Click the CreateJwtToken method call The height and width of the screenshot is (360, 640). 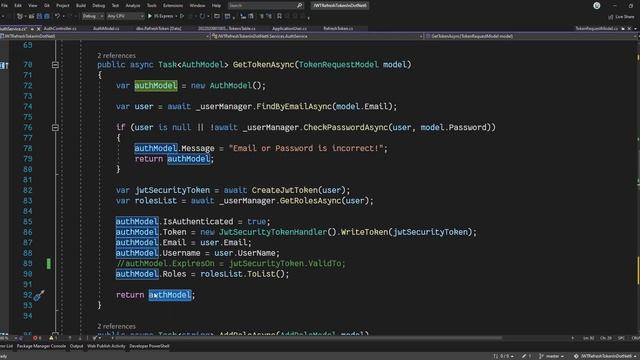click(x=284, y=190)
